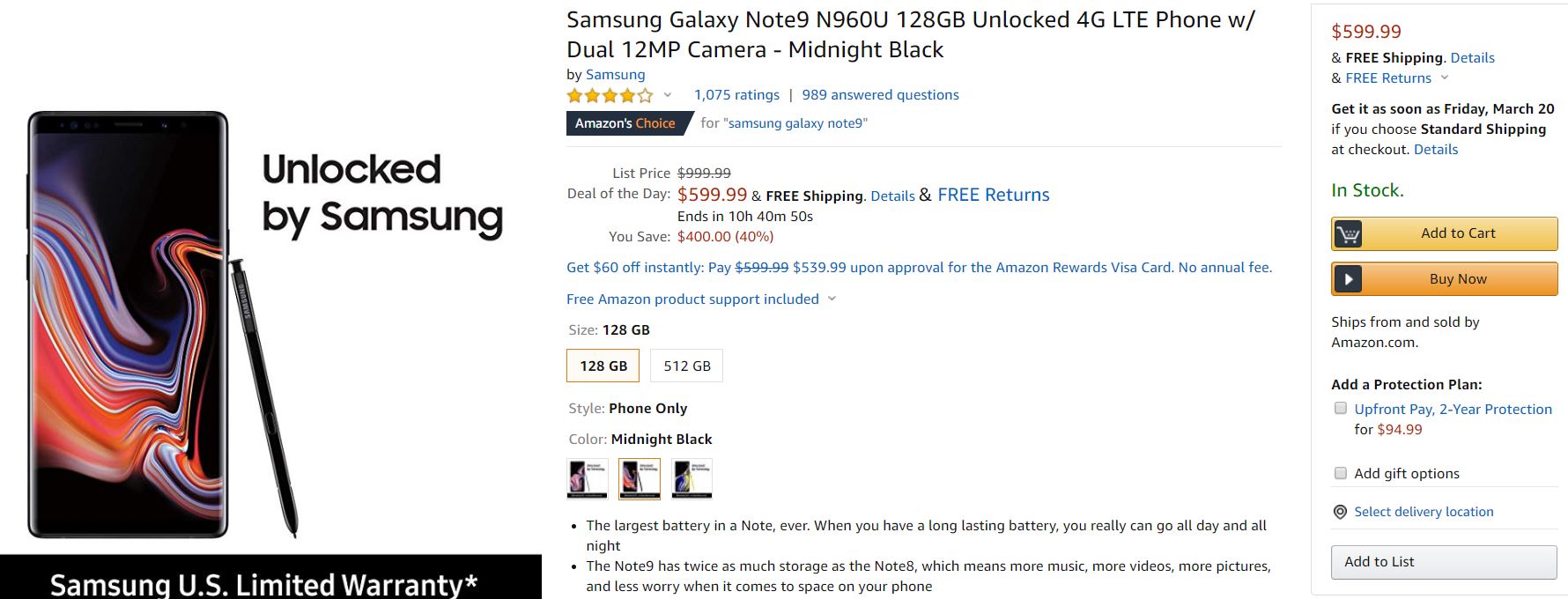
Task: Choose the 128 GB size option
Action: click(x=603, y=366)
